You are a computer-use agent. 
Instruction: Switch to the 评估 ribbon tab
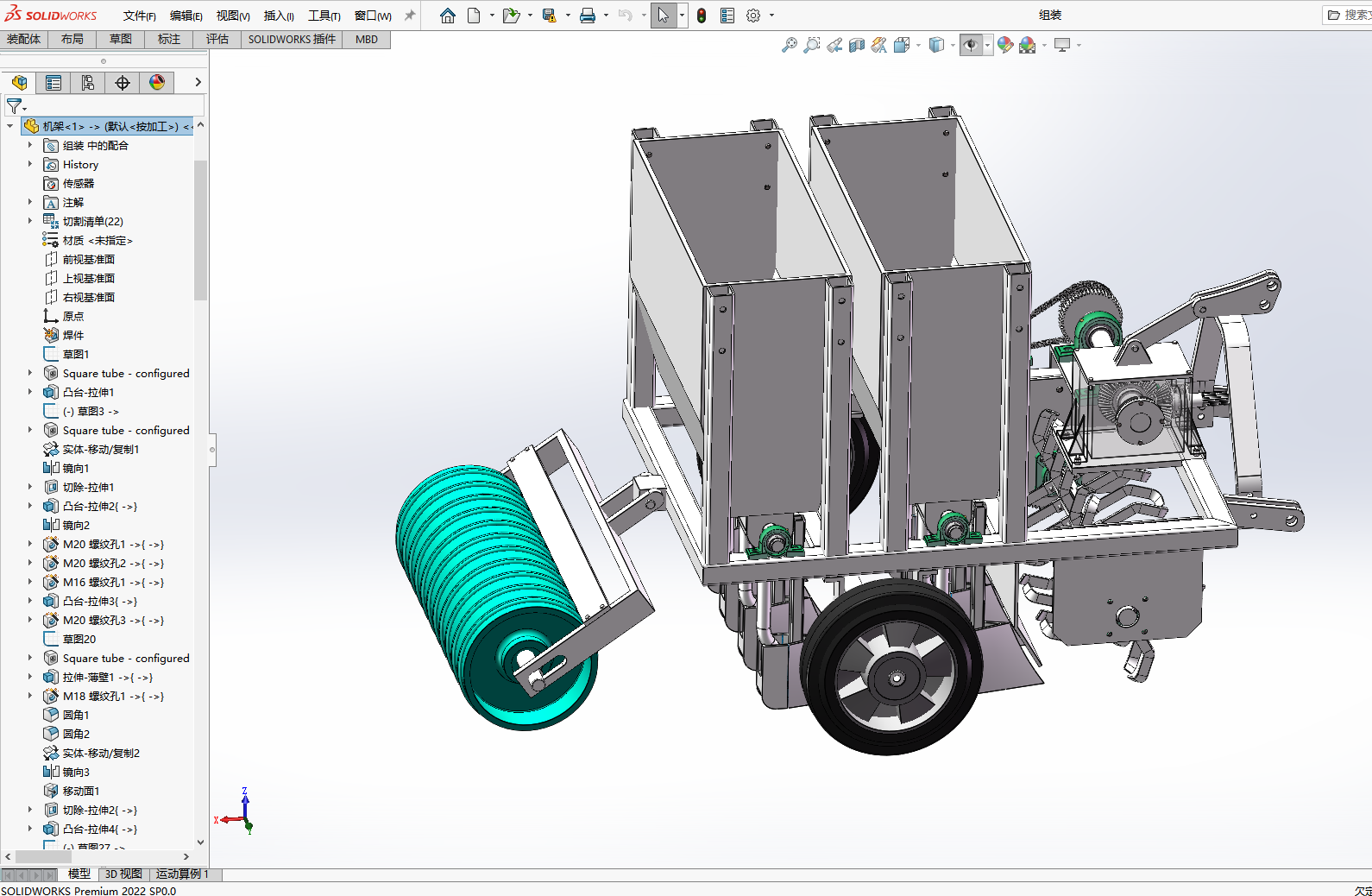217,40
